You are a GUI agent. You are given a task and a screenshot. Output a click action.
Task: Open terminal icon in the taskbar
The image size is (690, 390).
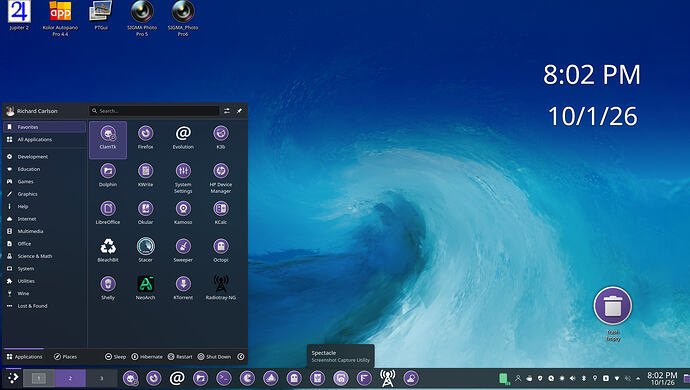(224, 378)
